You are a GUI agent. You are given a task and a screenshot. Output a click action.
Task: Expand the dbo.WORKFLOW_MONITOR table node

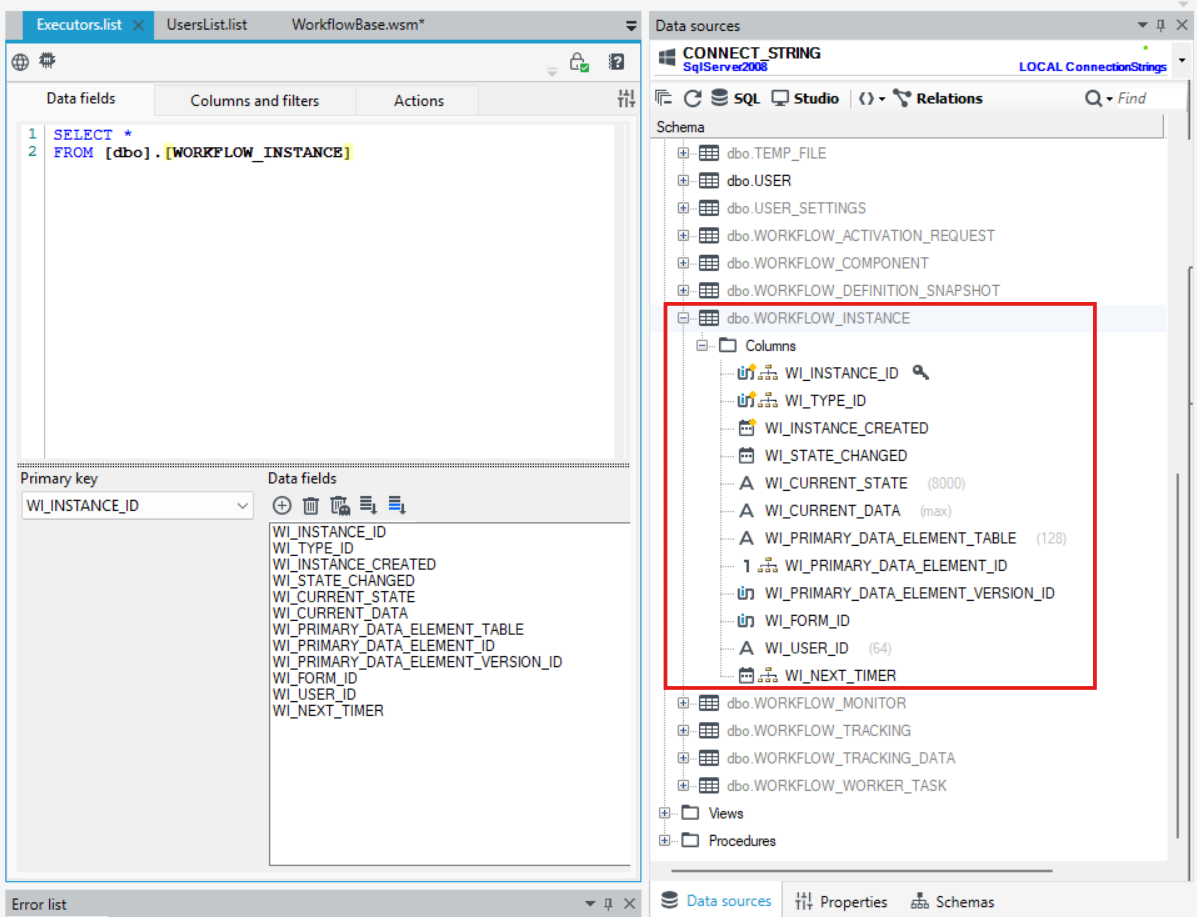click(x=683, y=703)
